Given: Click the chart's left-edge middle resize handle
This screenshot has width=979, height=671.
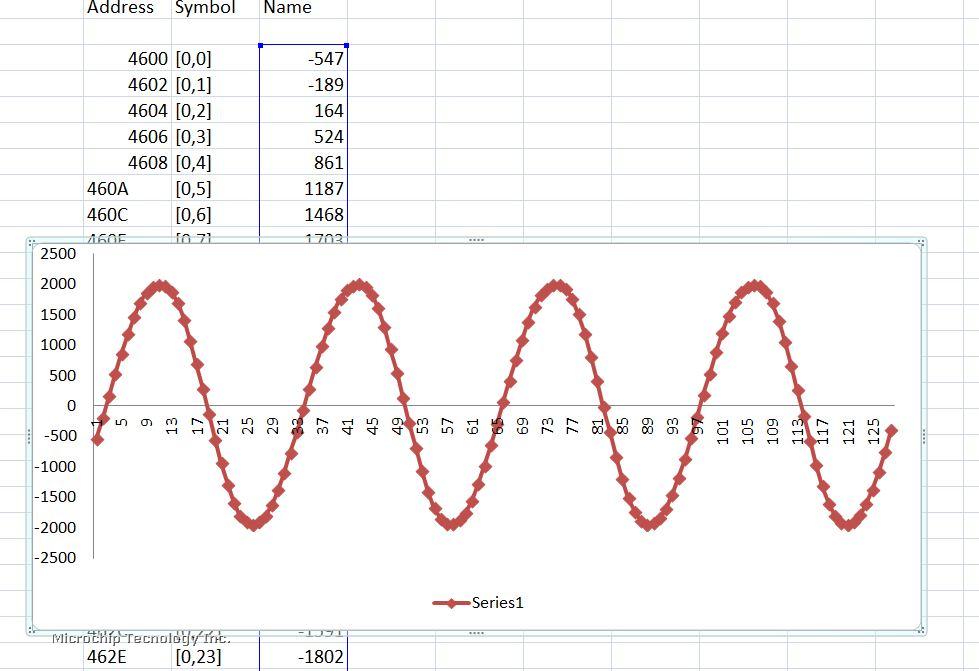Looking at the screenshot, I should click(x=30, y=436).
